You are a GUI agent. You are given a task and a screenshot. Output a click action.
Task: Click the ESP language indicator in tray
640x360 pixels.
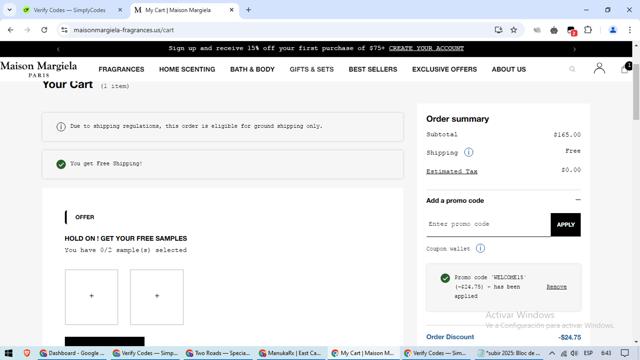point(588,353)
